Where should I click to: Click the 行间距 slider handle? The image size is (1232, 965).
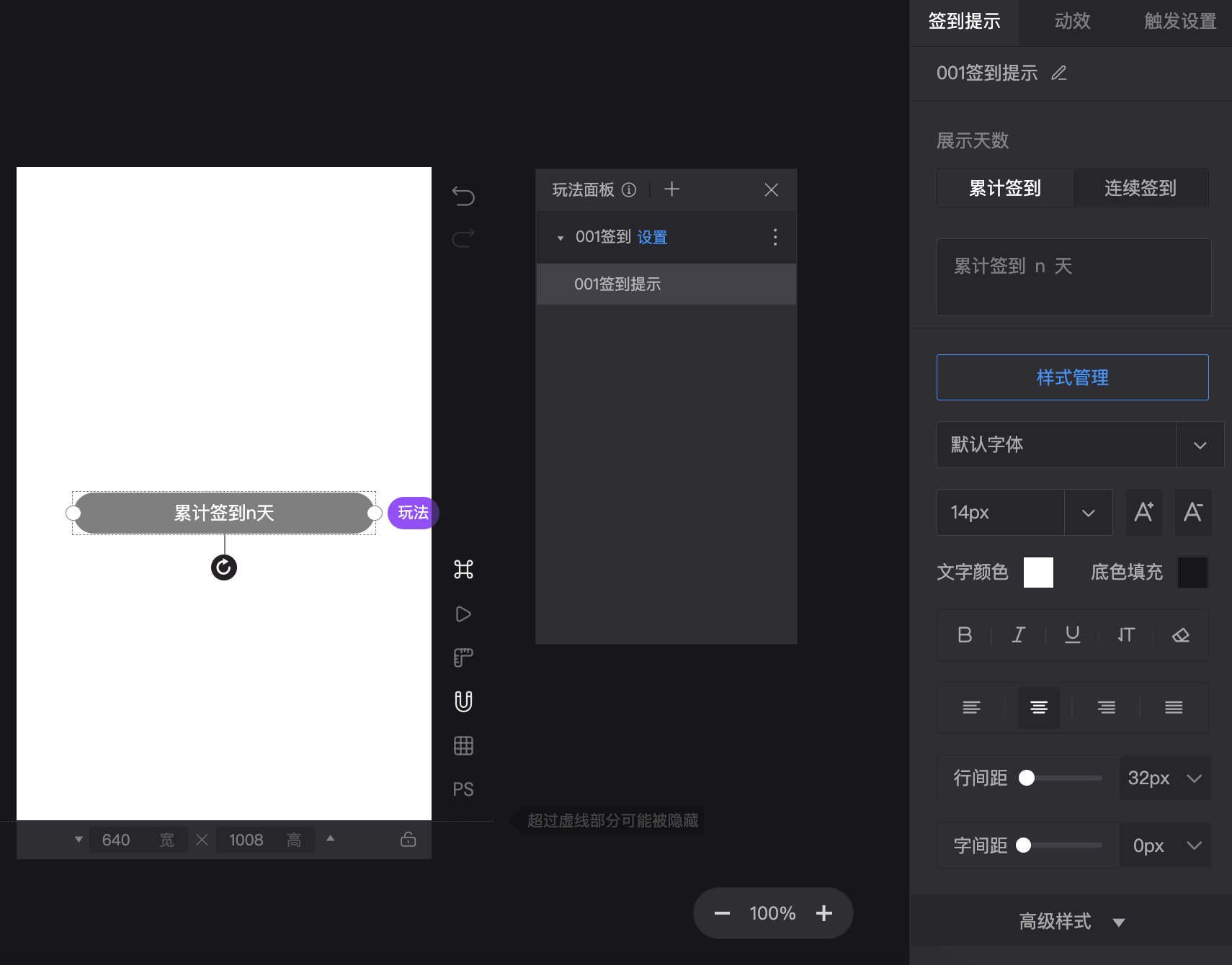pos(1027,778)
